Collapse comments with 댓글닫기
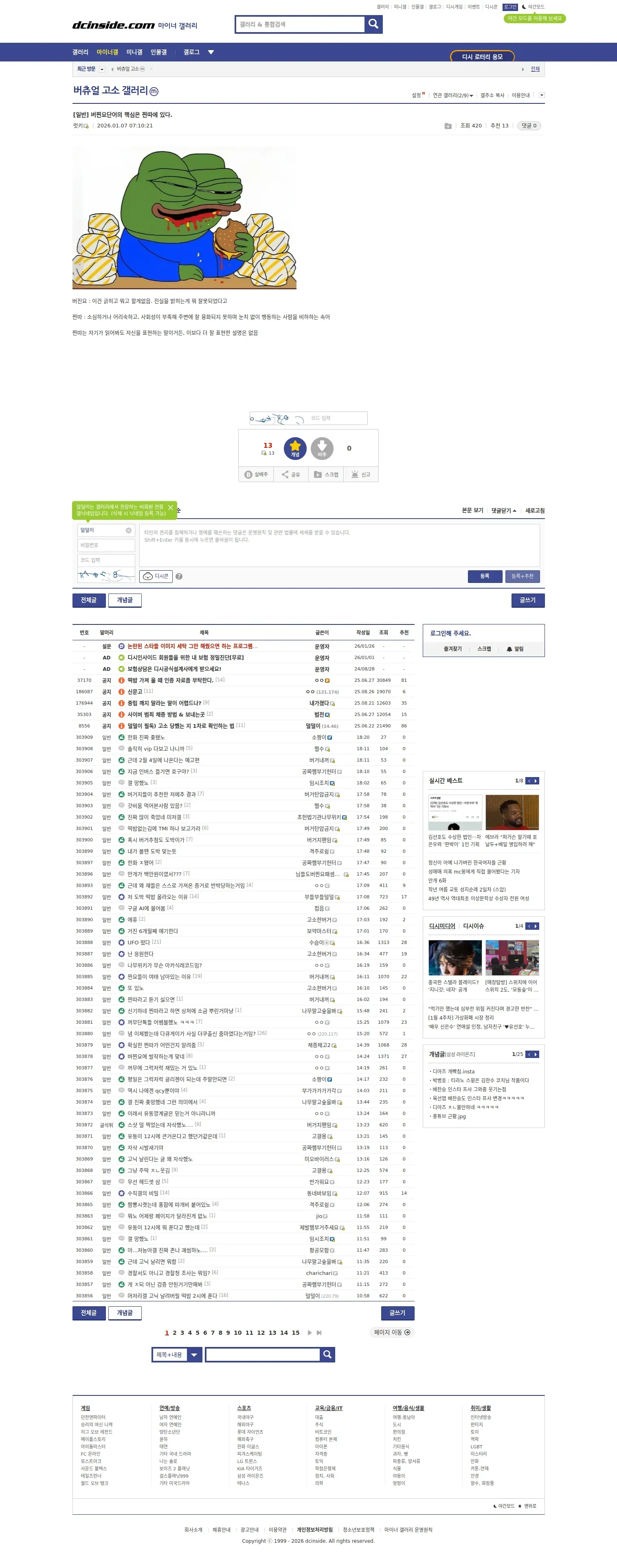Image resolution: width=617 pixels, height=1568 pixels. pyautogui.click(x=504, y=511)
